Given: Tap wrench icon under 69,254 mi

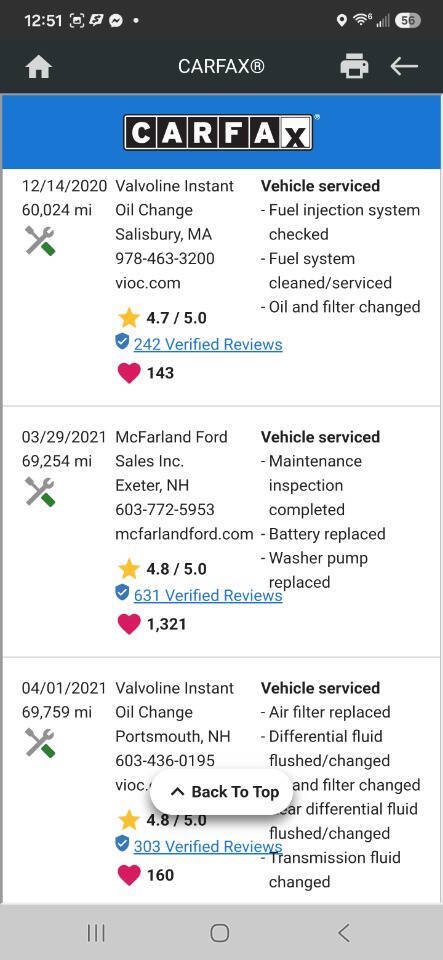Looking at the screenshot, I should (x=40, y=492).
